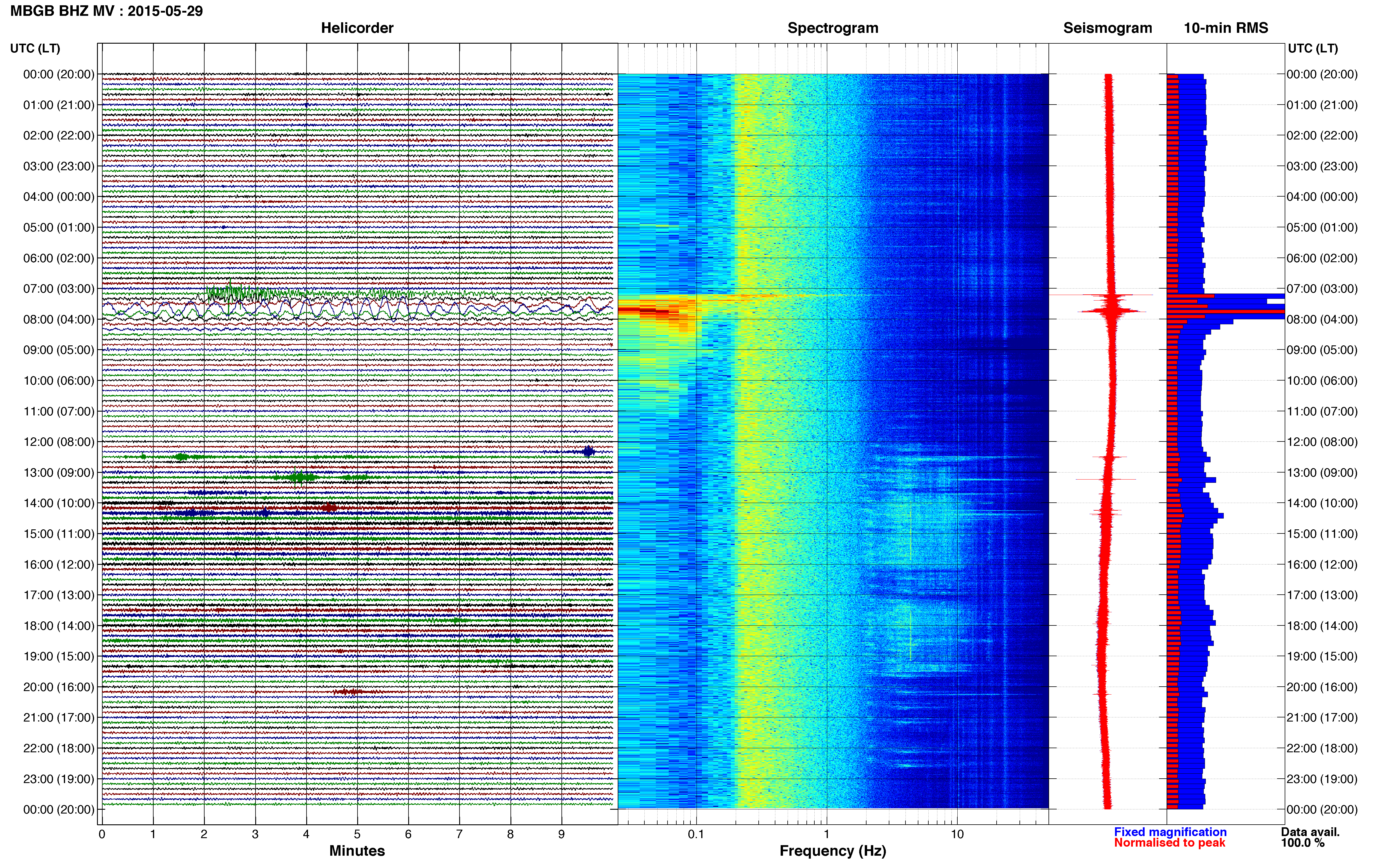Click 03:00 (23:00) on the helicorder time axis
The image size is (1389, 868).
[x=59, y=166]
